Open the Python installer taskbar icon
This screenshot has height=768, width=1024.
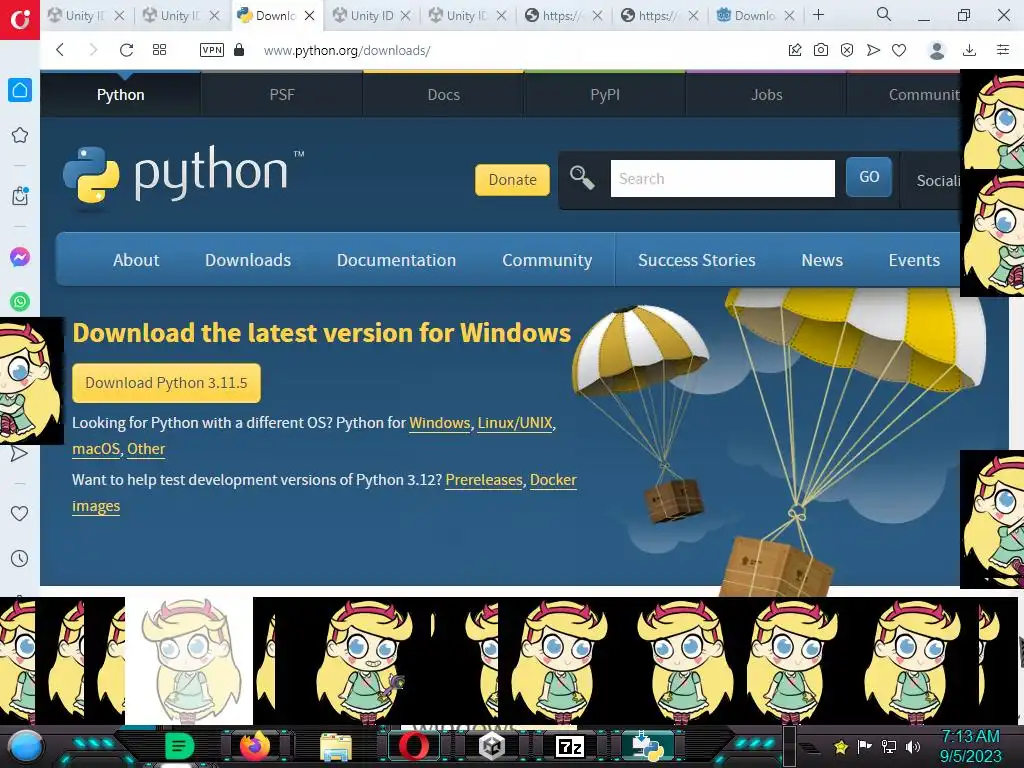pos(648,746)
